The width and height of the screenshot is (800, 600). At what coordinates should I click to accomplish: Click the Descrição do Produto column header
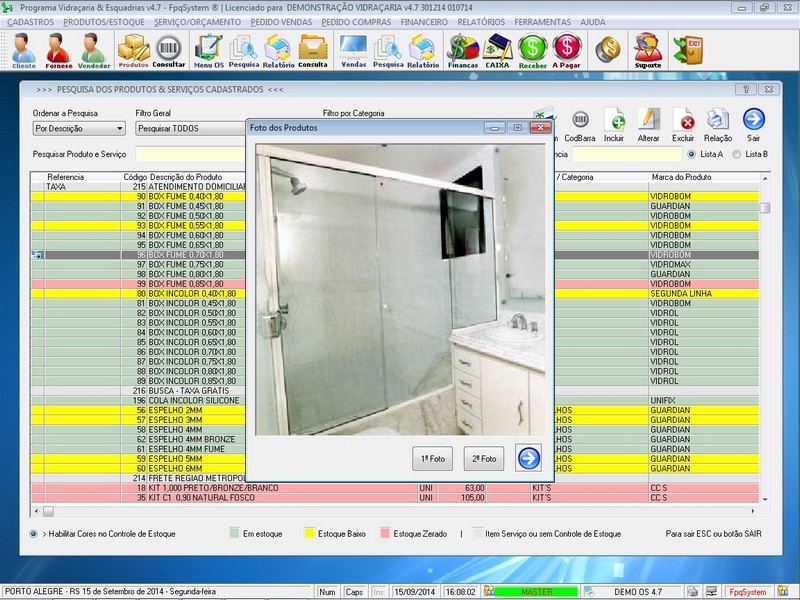pyautogui.click(x=186, y=177)
